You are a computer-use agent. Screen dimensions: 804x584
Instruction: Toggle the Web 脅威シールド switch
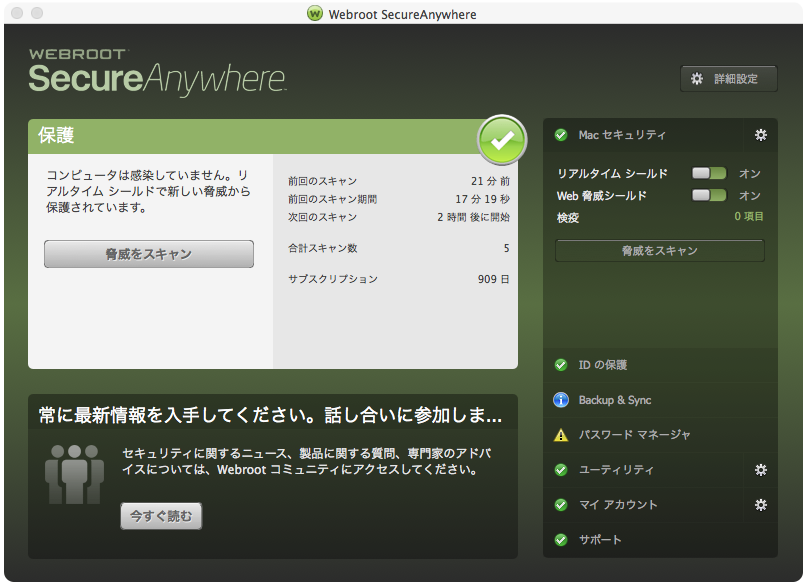click(709, 195)
